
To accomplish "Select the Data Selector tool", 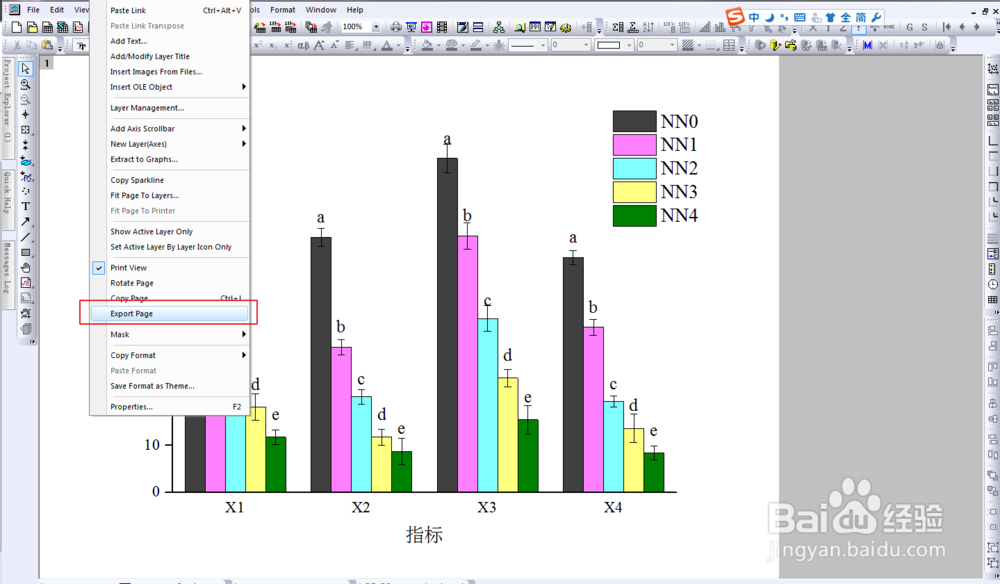I will [x=26, y=145].
